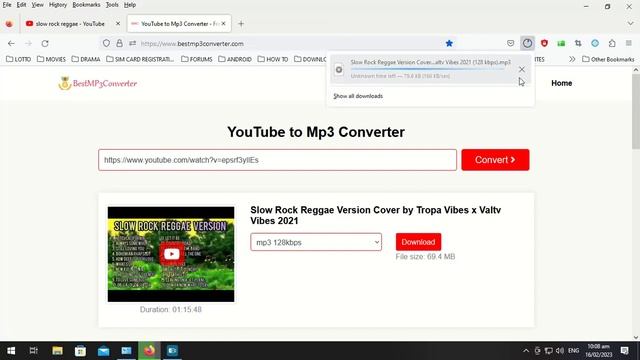Open the File menu
This screenshot has width=640, height=360.
(x=7, y=5)
